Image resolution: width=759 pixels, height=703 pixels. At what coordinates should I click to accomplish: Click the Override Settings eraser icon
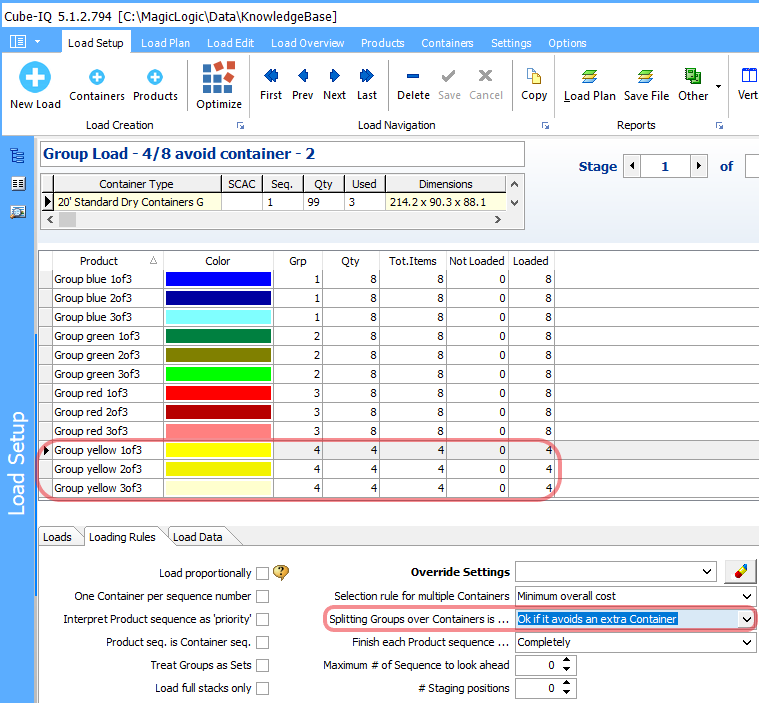point(740,572)
